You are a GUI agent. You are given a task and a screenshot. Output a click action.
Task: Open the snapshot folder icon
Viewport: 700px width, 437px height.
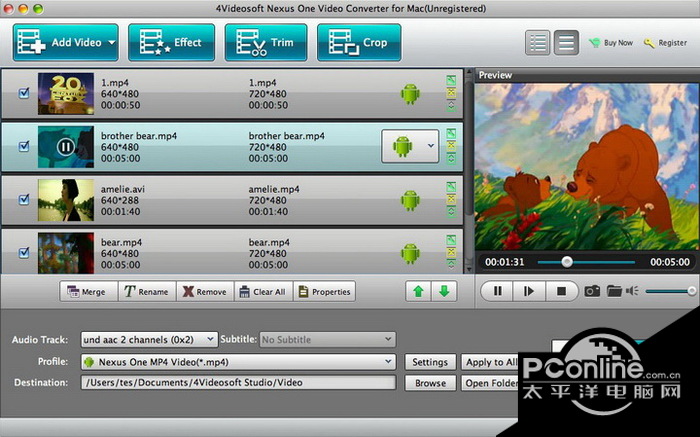(x=614, y=291)
